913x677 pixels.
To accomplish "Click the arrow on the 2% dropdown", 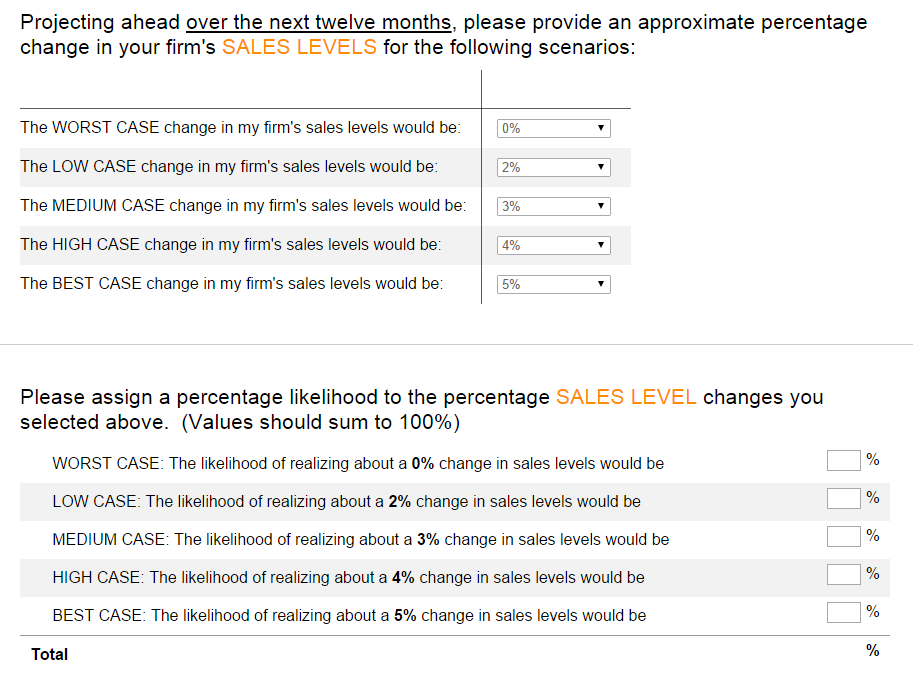I will point(600,167).
